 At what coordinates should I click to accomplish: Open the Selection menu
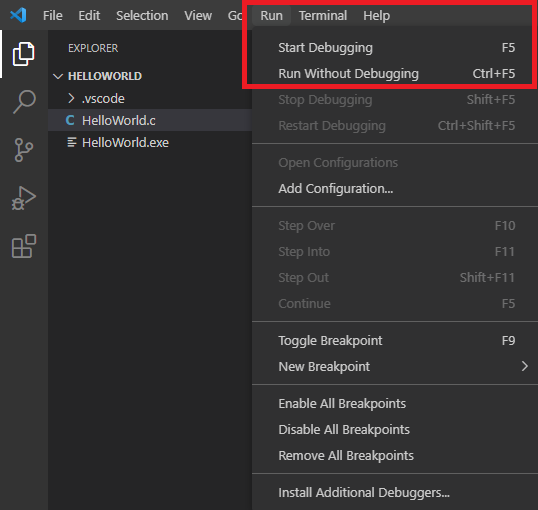(x=142, y=15)
